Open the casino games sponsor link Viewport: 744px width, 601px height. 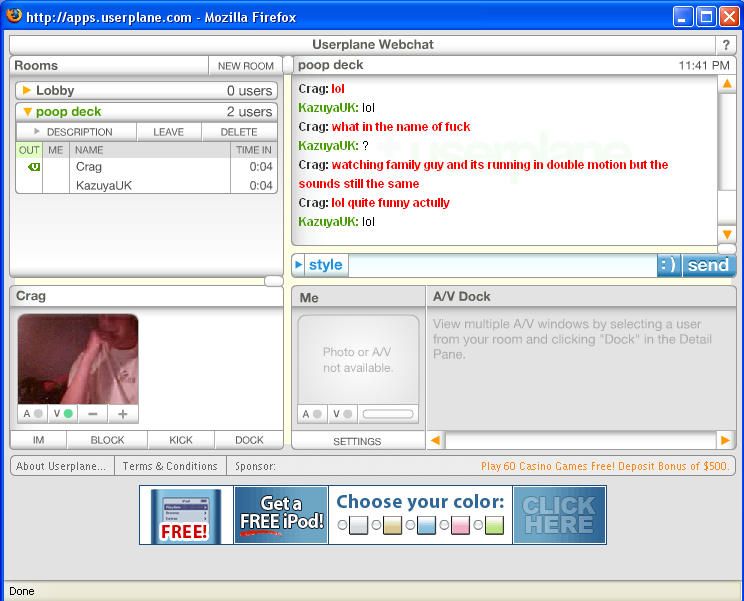[x=604, y=466]
